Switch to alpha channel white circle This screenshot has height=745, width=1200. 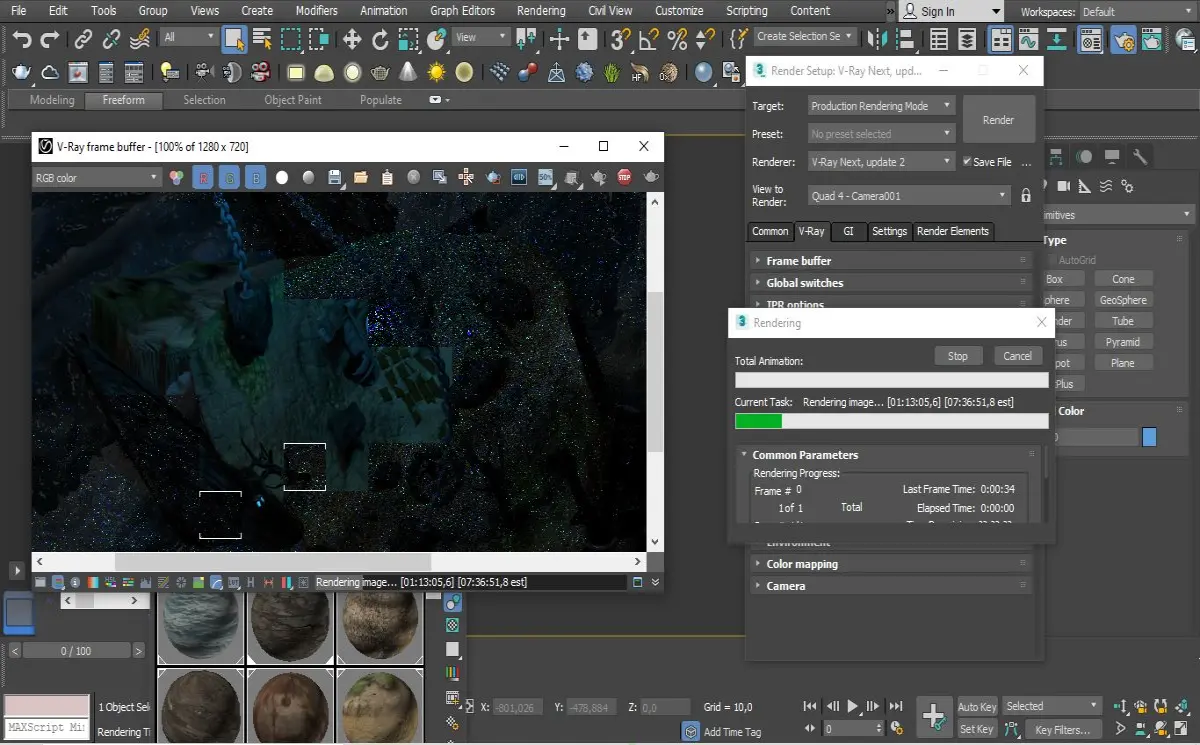pyautogui.click(x=282, y=177)
